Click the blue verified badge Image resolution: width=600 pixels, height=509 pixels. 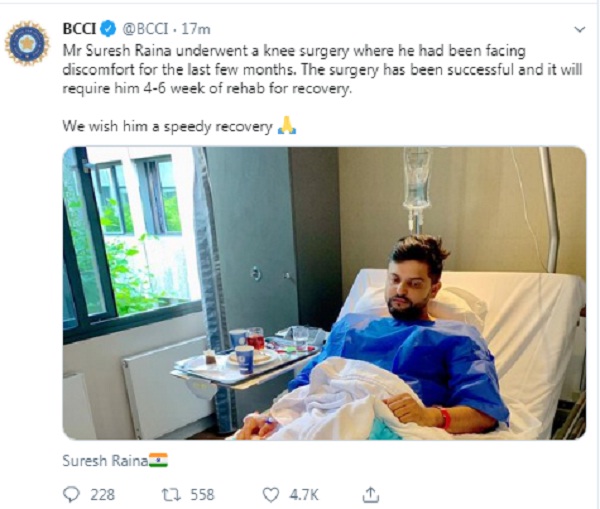[109, 26]
